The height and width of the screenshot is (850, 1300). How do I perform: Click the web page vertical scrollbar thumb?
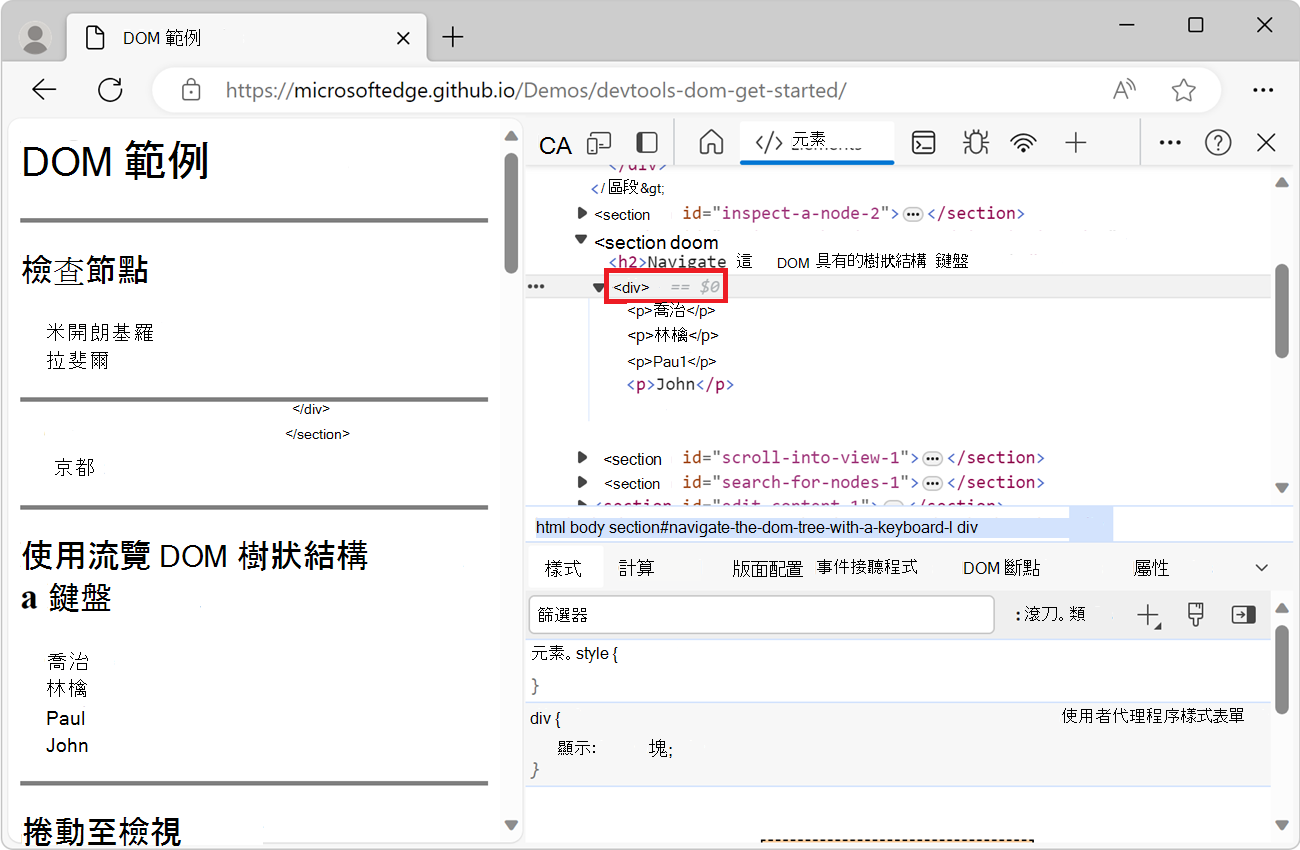(512, 212)
